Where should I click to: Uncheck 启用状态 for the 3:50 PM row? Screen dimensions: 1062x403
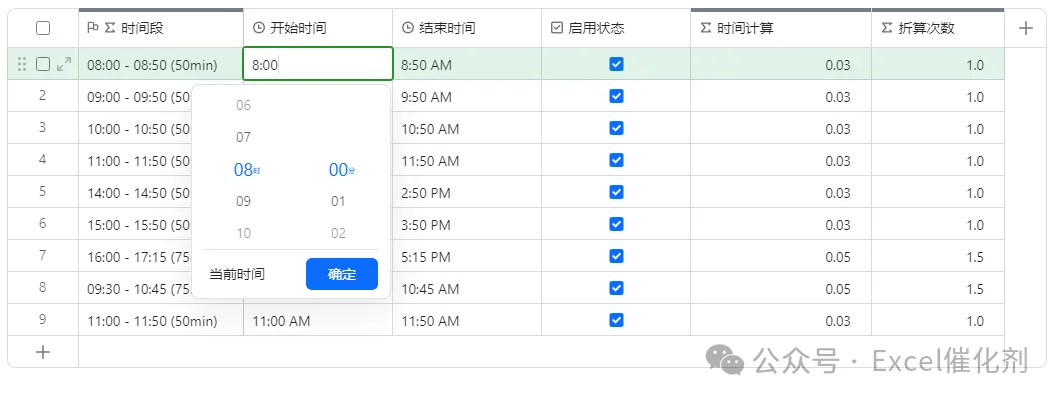click(616, 224)
